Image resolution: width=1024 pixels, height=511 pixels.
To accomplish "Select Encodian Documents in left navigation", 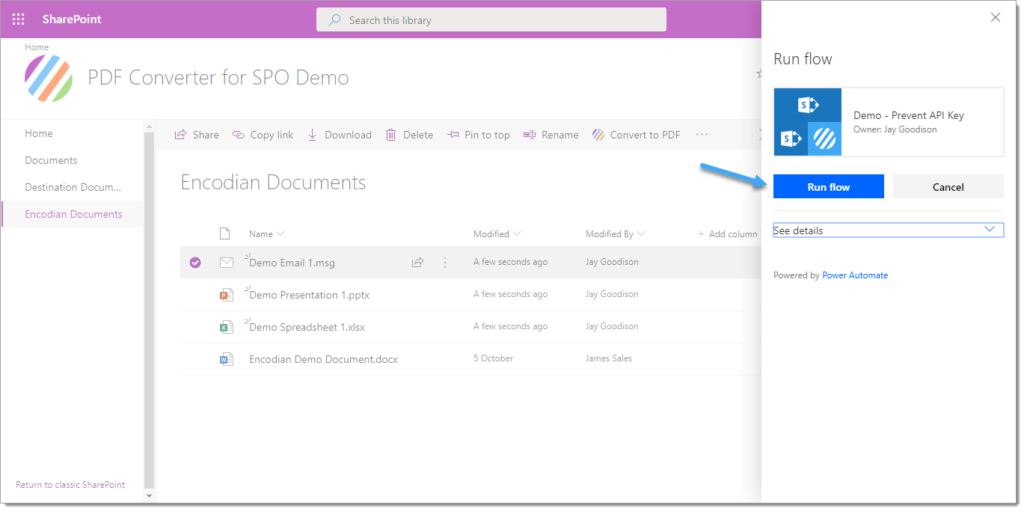I will 73,214.
